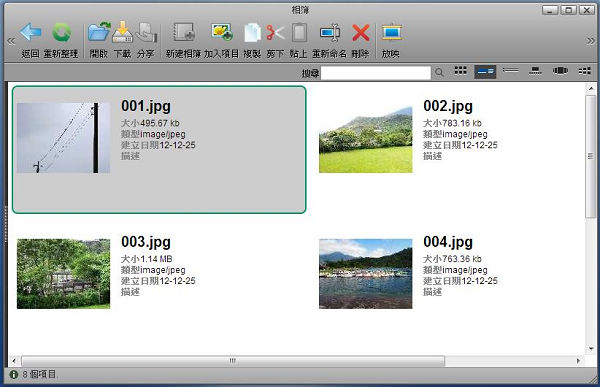The width and height of the screenshot is (600, 387).
Task: Switch to the filmstrip view
Action: 560,71
